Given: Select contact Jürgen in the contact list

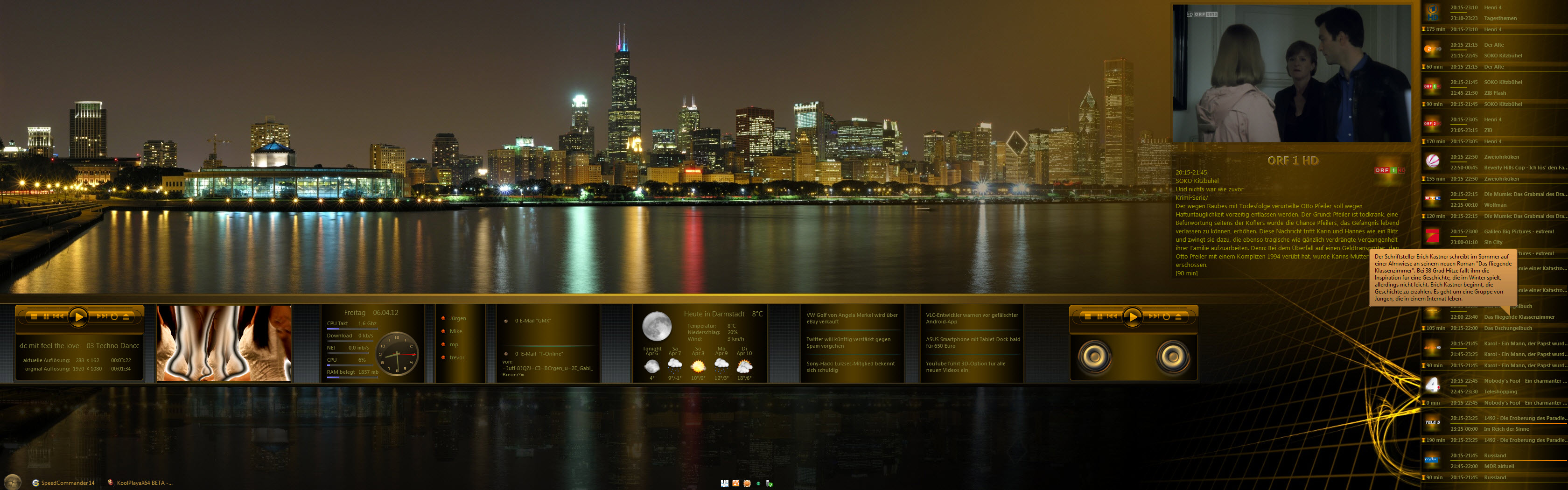Looking at the screenshot, I should pos(457,318).
